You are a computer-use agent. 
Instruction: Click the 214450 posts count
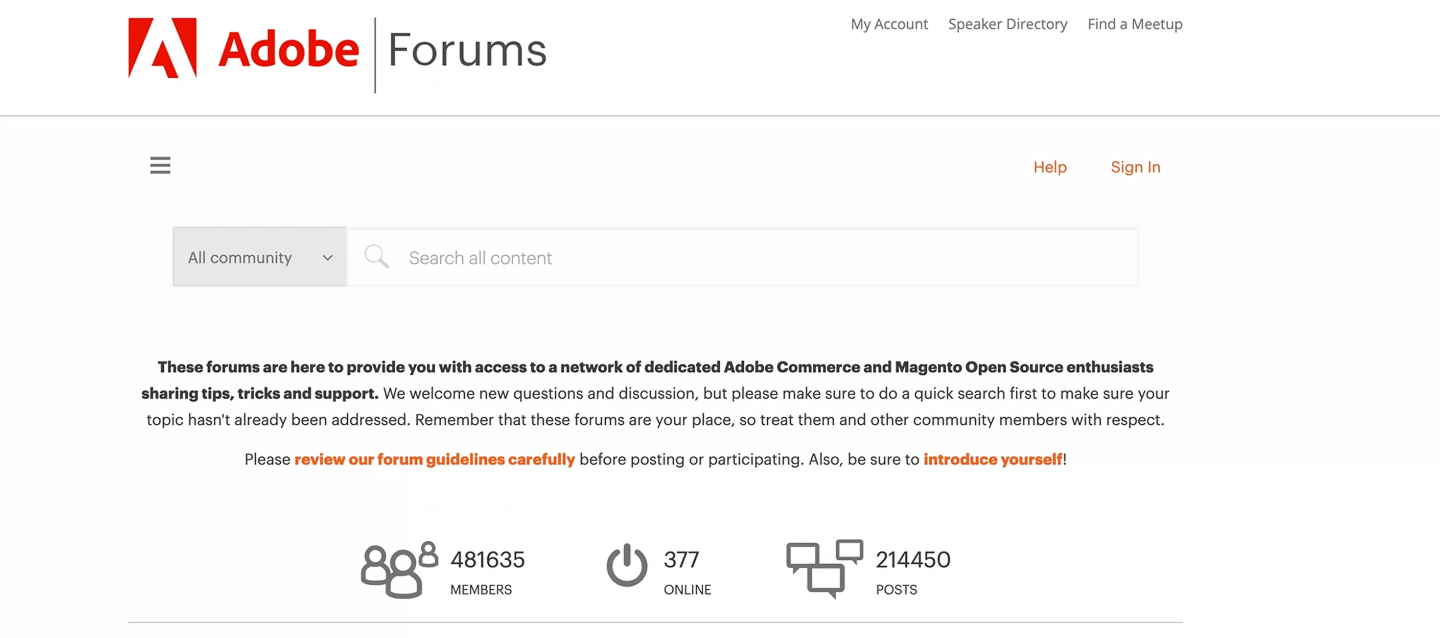[913, 560]
